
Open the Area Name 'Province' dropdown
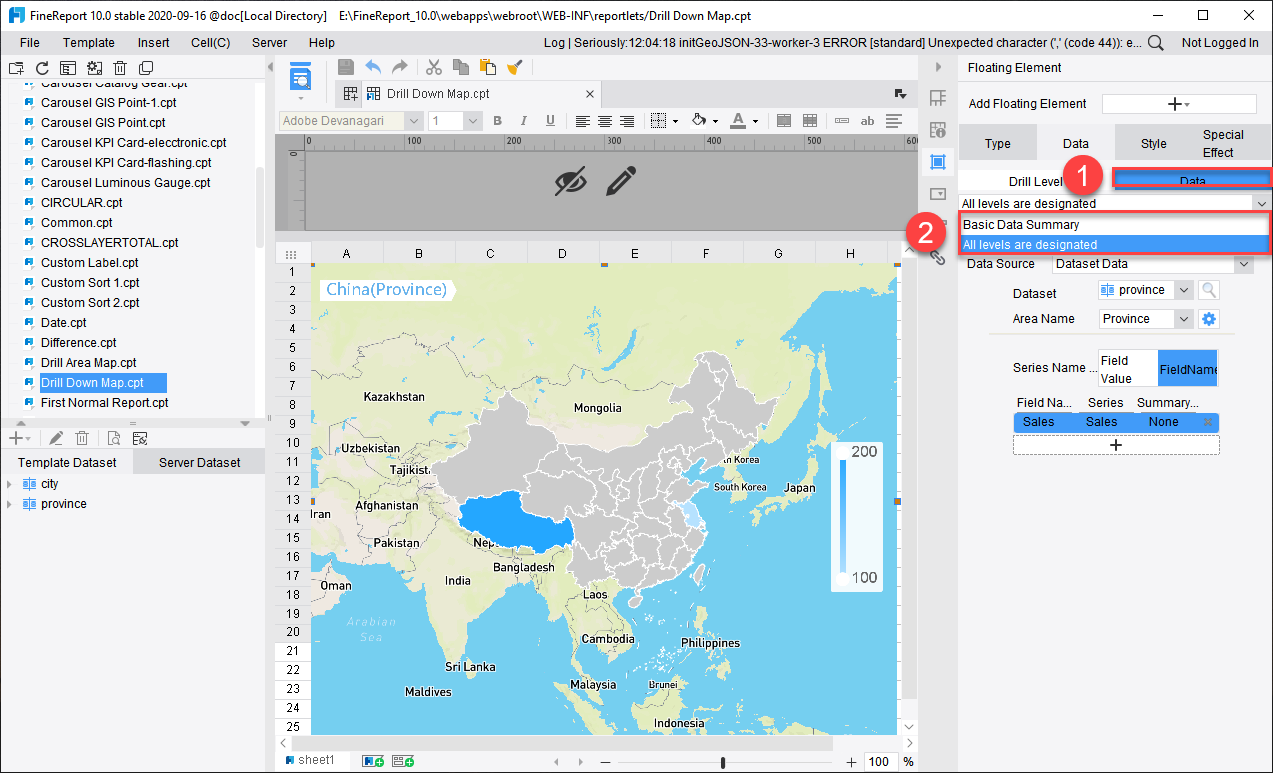1144,318
